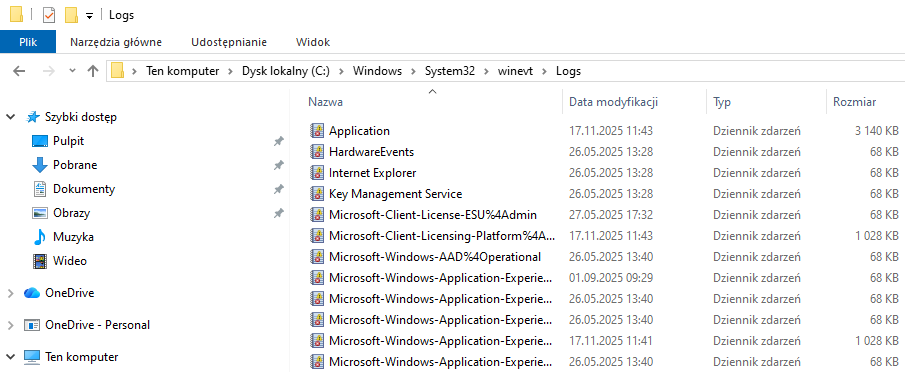Click the Properties checkmark icon in title bar
This screenshot has height=372, width=905.
(x=49, y=15)
